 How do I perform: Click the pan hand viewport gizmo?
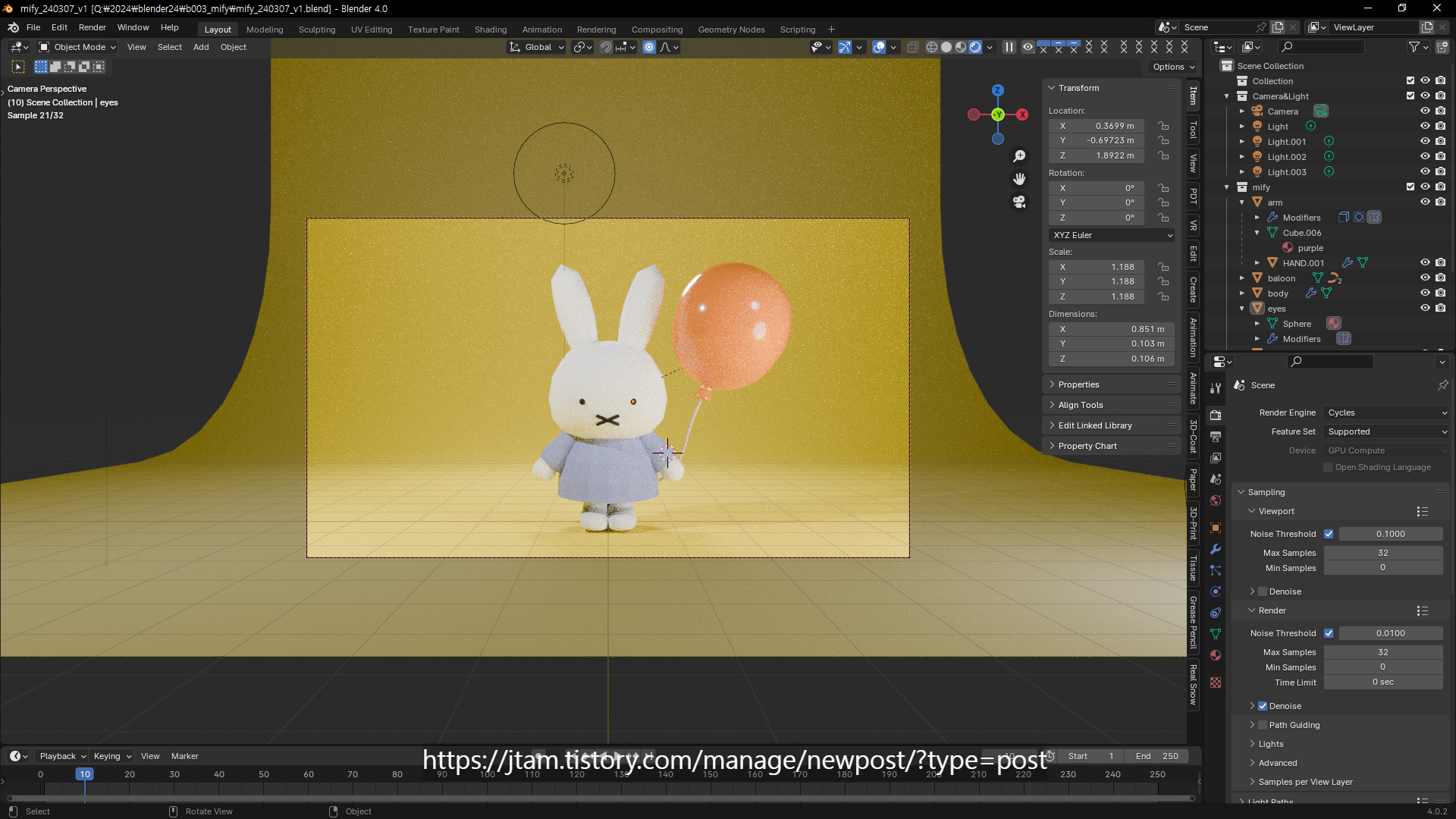coord(1019,179)
